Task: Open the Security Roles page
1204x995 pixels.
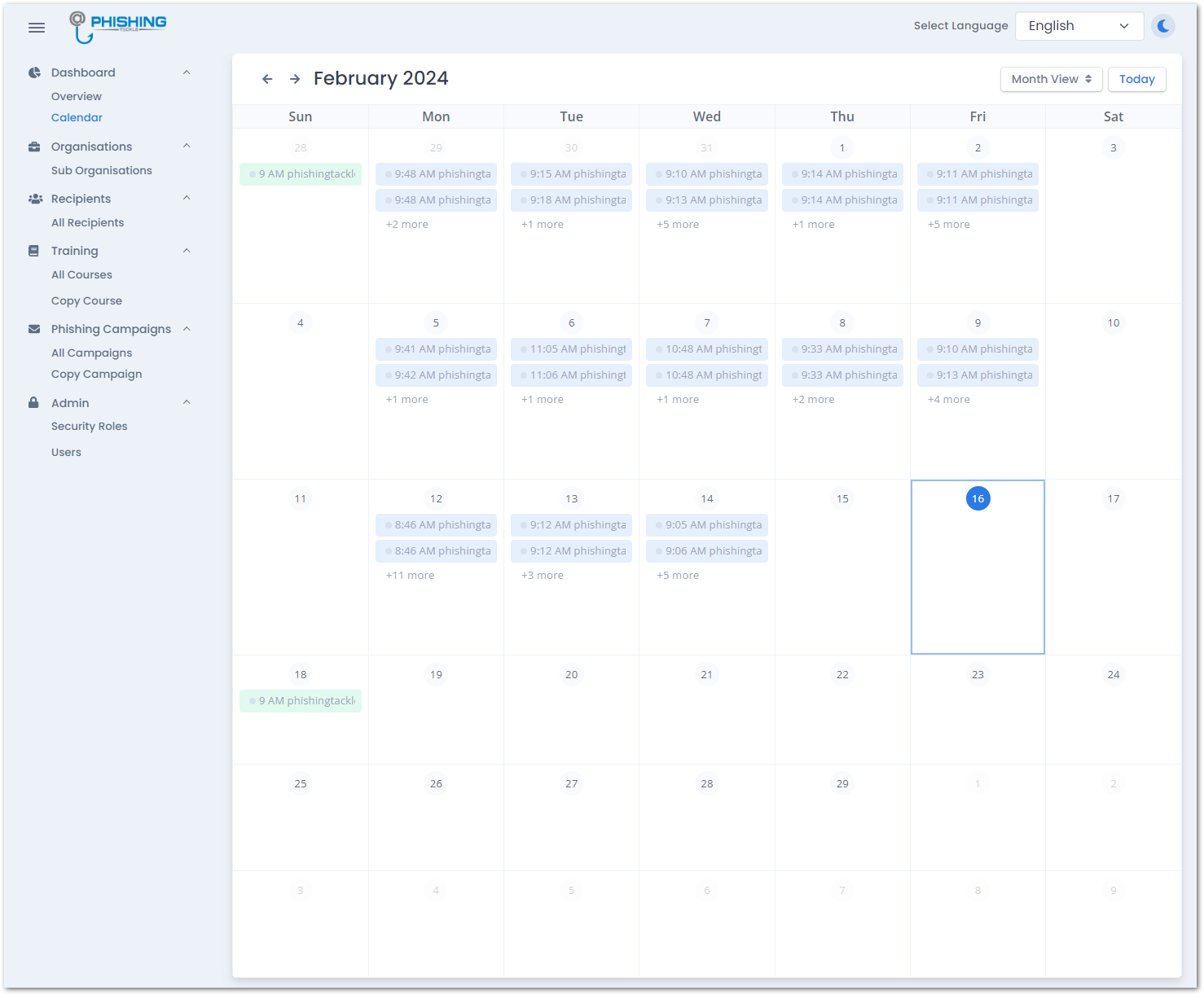Action: pos(90,426)
